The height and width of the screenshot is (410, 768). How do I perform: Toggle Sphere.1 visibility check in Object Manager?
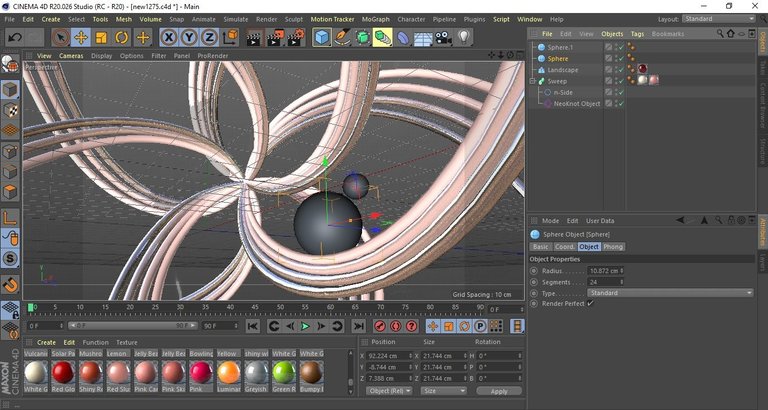coord(621,48)
